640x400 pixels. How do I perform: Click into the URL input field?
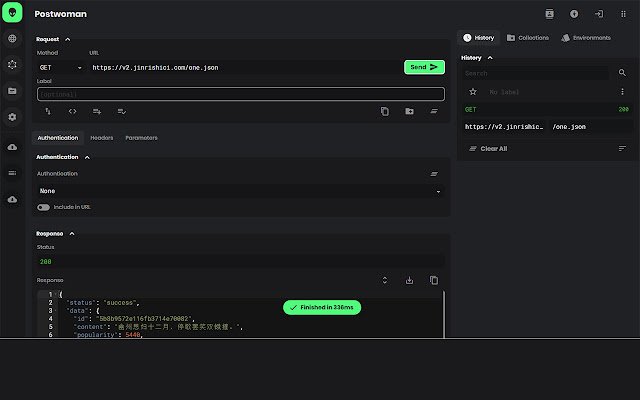pyautogui.click(x=245, y=67)
